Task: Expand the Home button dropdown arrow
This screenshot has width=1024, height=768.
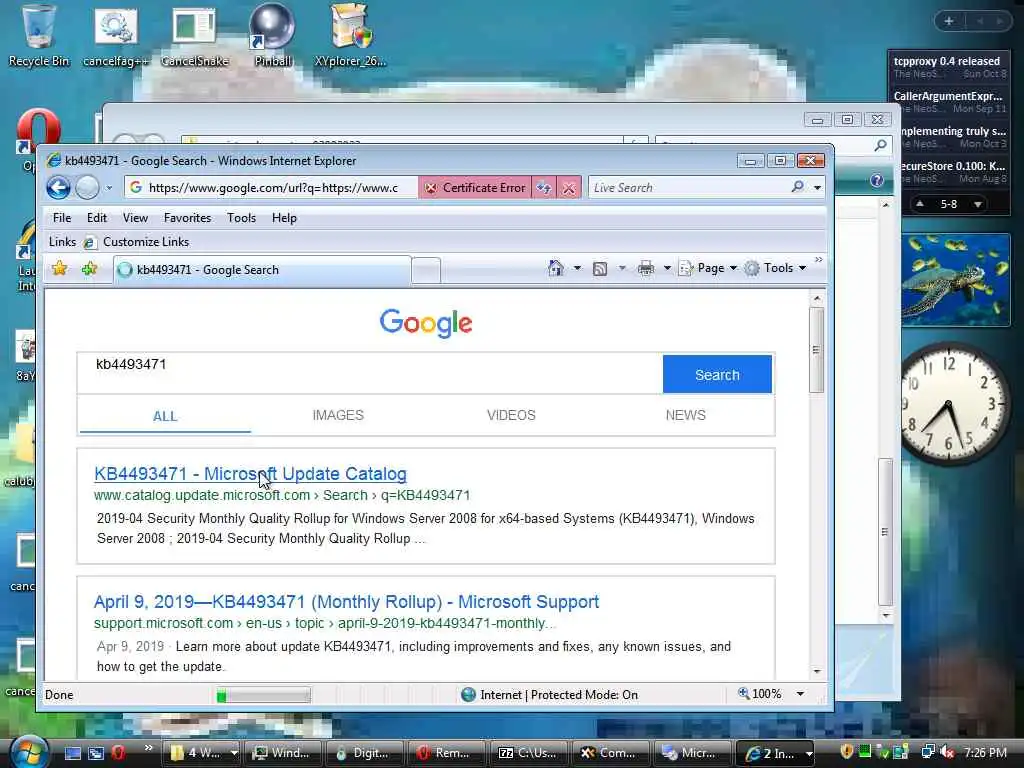Action: pyautogui.click(x=577, y=268)
